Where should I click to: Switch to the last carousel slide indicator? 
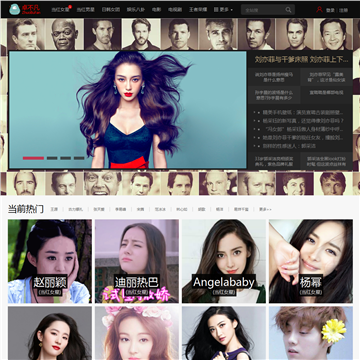[x=79, y=158]
